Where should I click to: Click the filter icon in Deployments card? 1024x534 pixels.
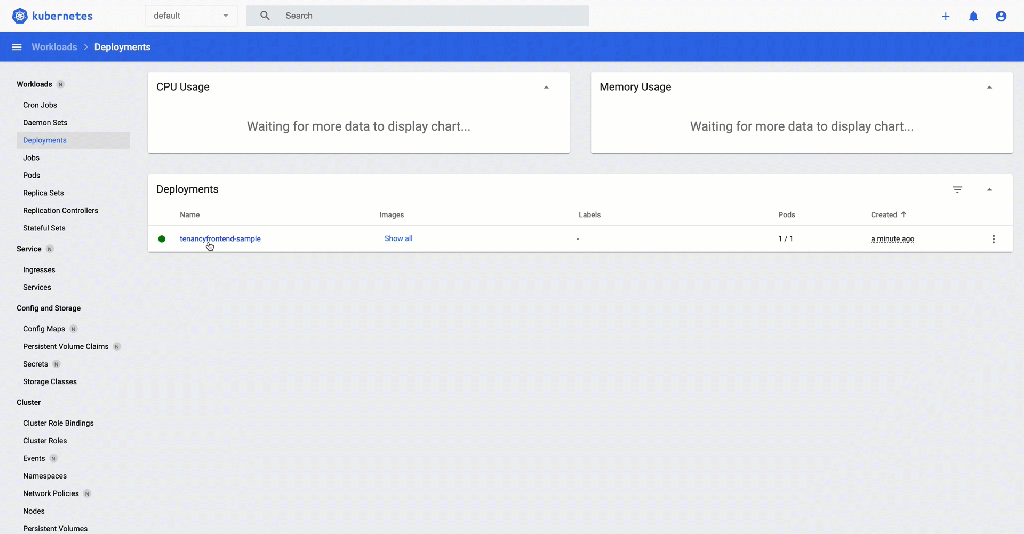pyautogui.click(x=957, y=189)
